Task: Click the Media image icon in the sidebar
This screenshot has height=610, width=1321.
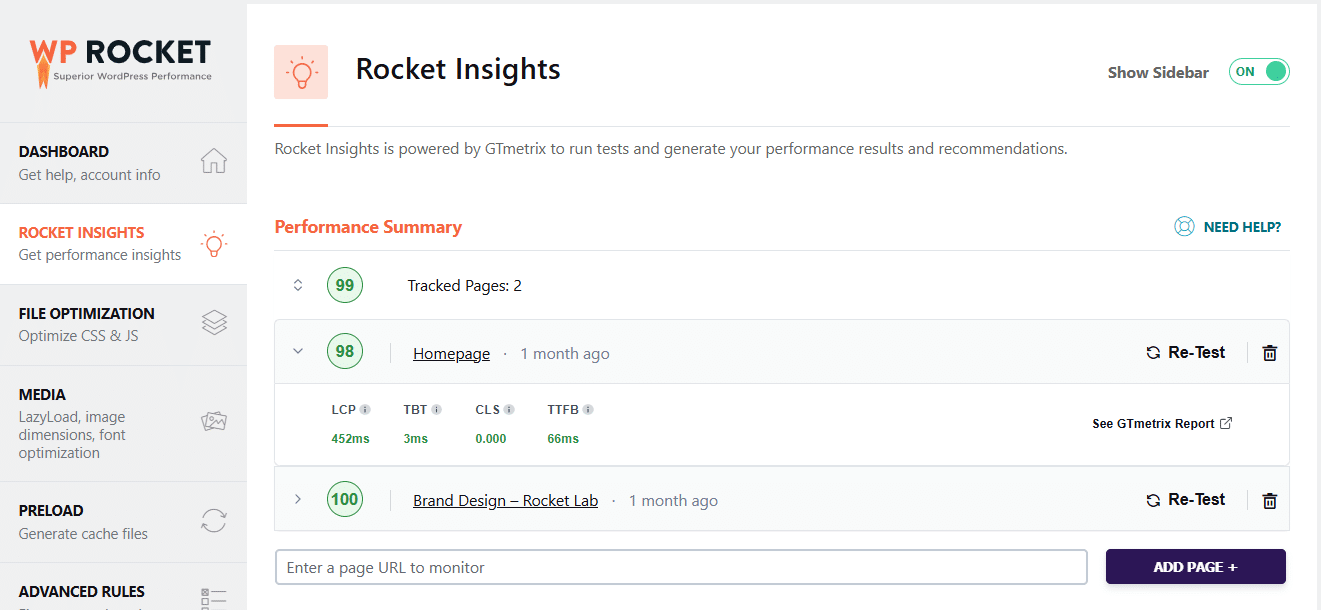Action: [x=214, y=422]
